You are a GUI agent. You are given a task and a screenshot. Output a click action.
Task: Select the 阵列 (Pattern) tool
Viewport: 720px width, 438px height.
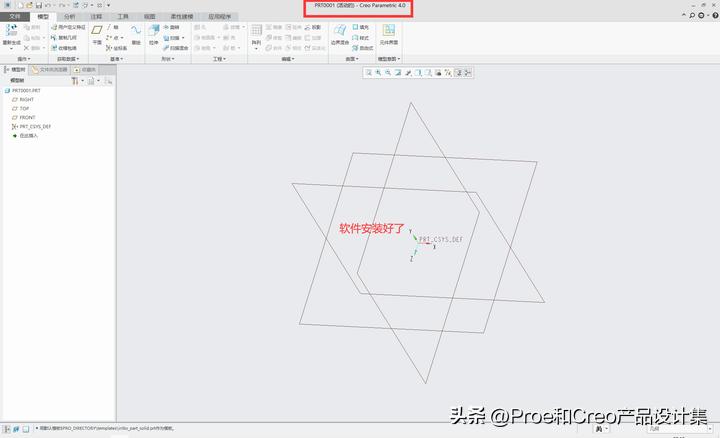click(256, 34)
